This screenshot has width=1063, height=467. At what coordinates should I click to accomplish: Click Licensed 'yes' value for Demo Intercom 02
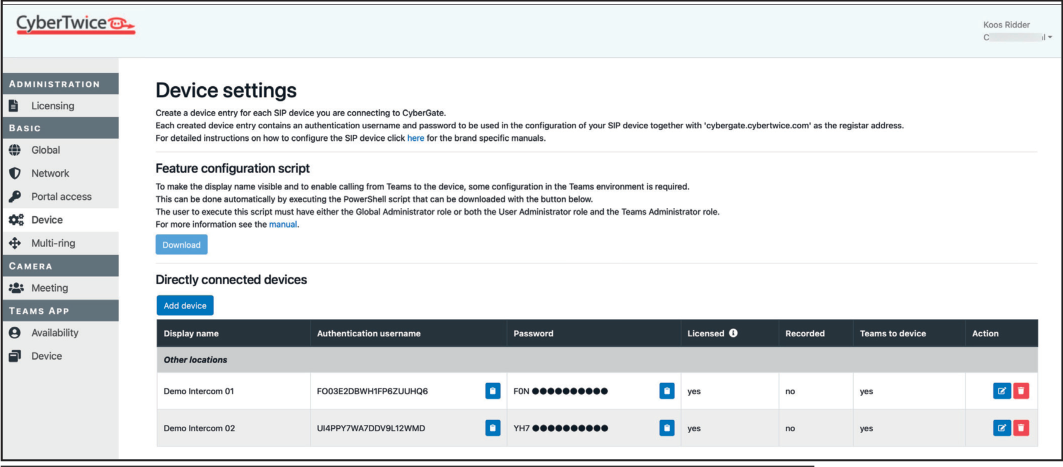coord(694,428)
